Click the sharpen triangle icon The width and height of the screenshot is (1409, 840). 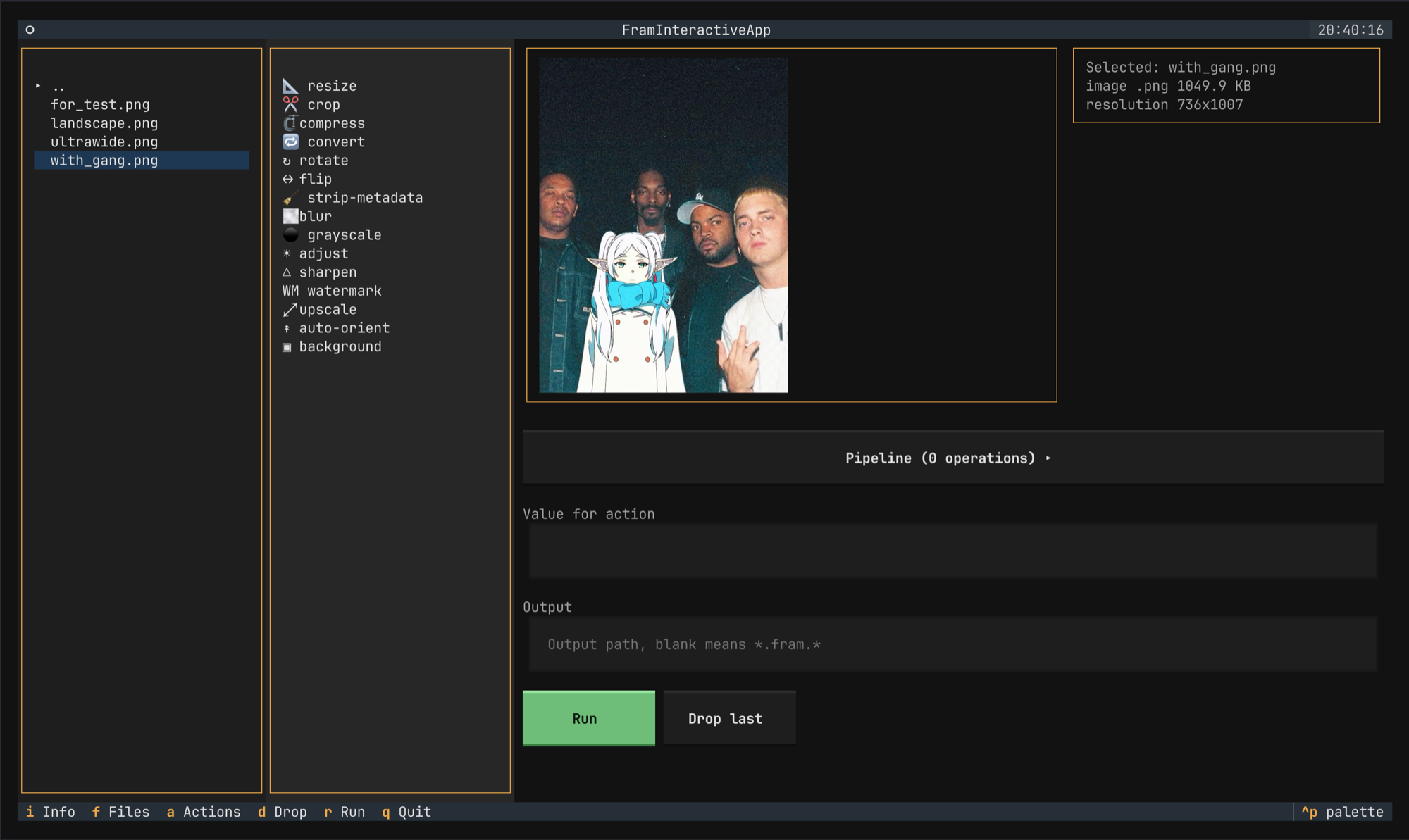pos(287,272)
